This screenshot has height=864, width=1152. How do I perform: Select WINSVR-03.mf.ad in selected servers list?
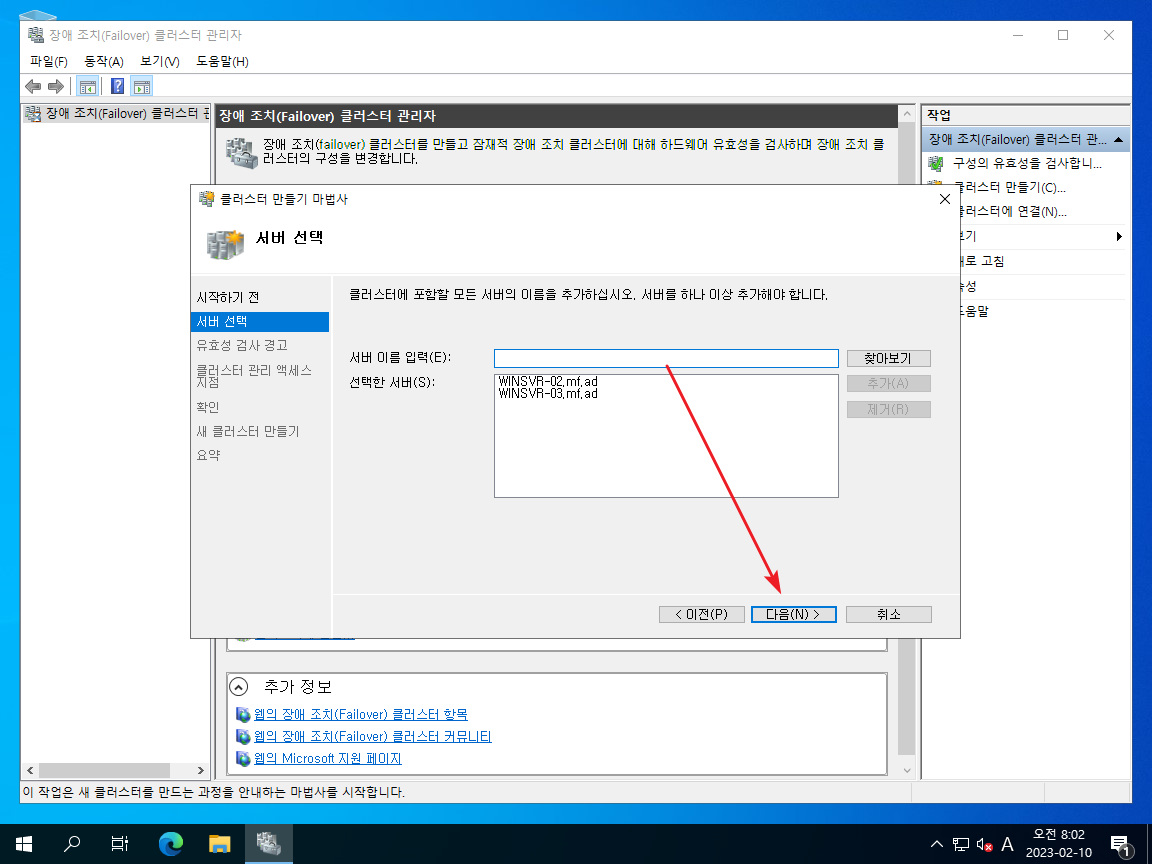[x=548, y=394]
